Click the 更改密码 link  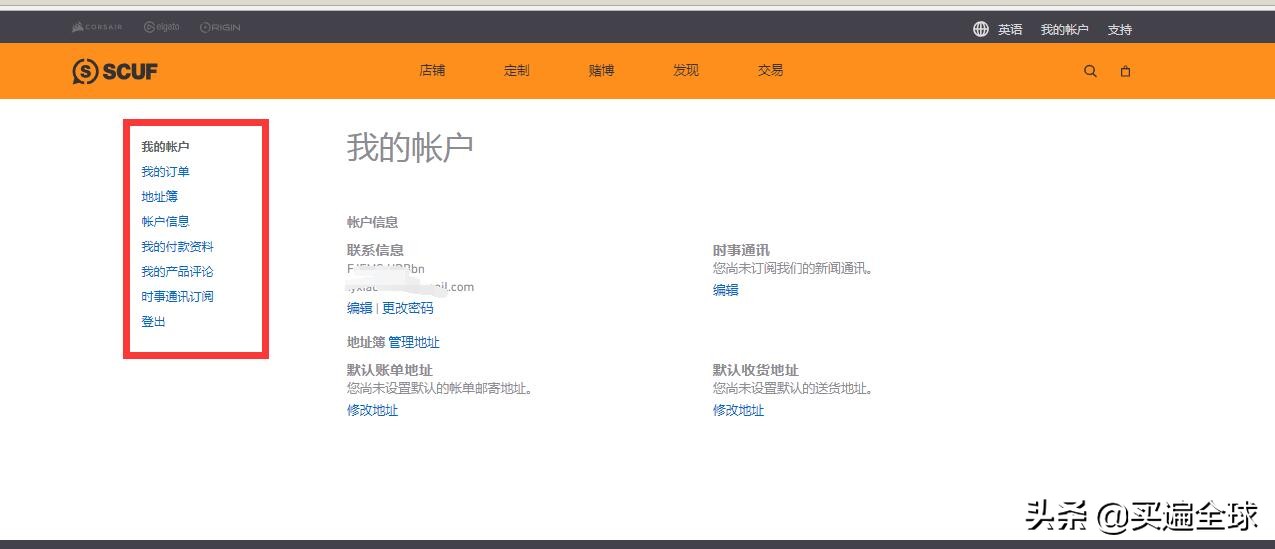pyautogui.click(x=408, y=308)
